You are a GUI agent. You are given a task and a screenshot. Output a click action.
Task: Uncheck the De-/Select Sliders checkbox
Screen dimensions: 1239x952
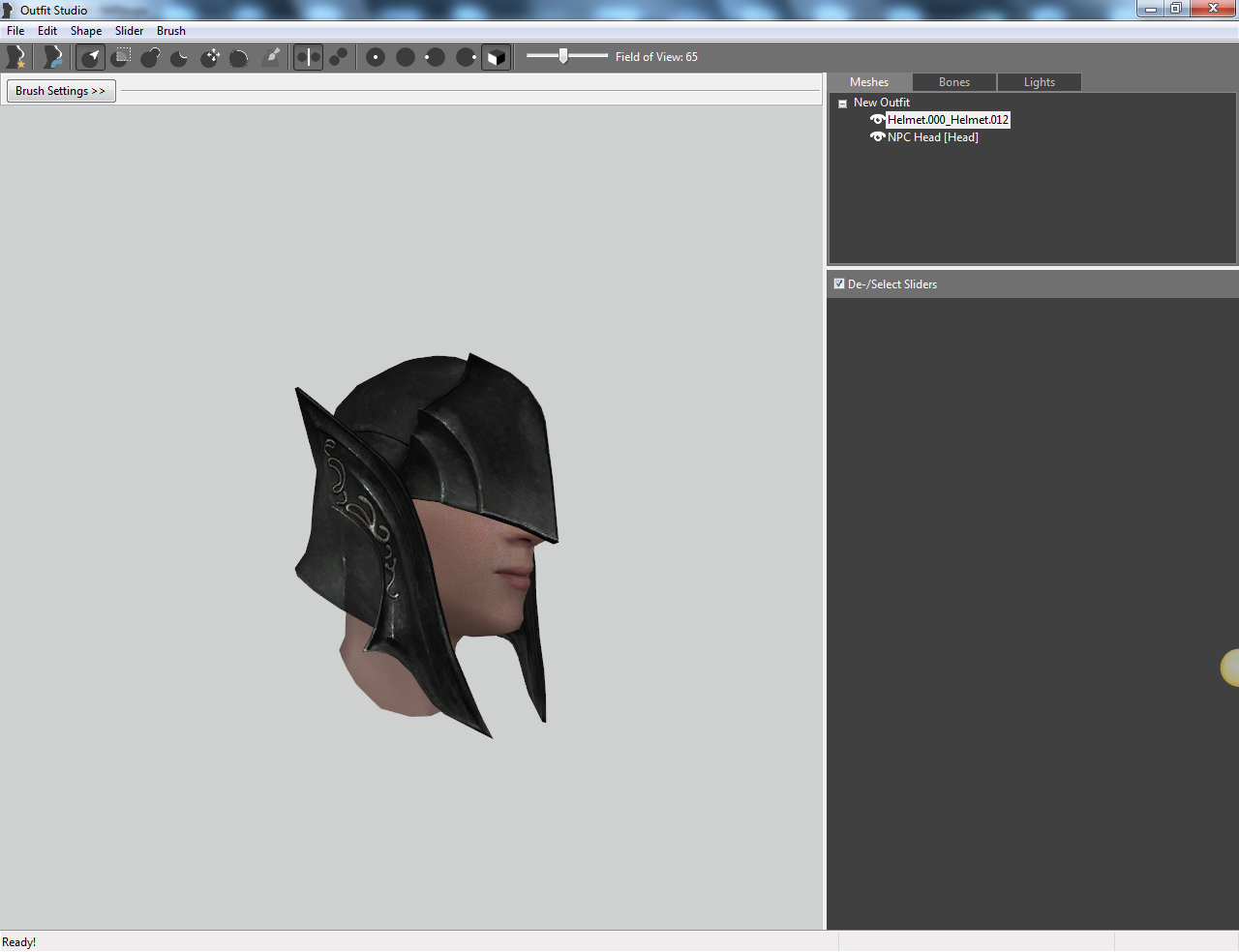pos(839,283)
